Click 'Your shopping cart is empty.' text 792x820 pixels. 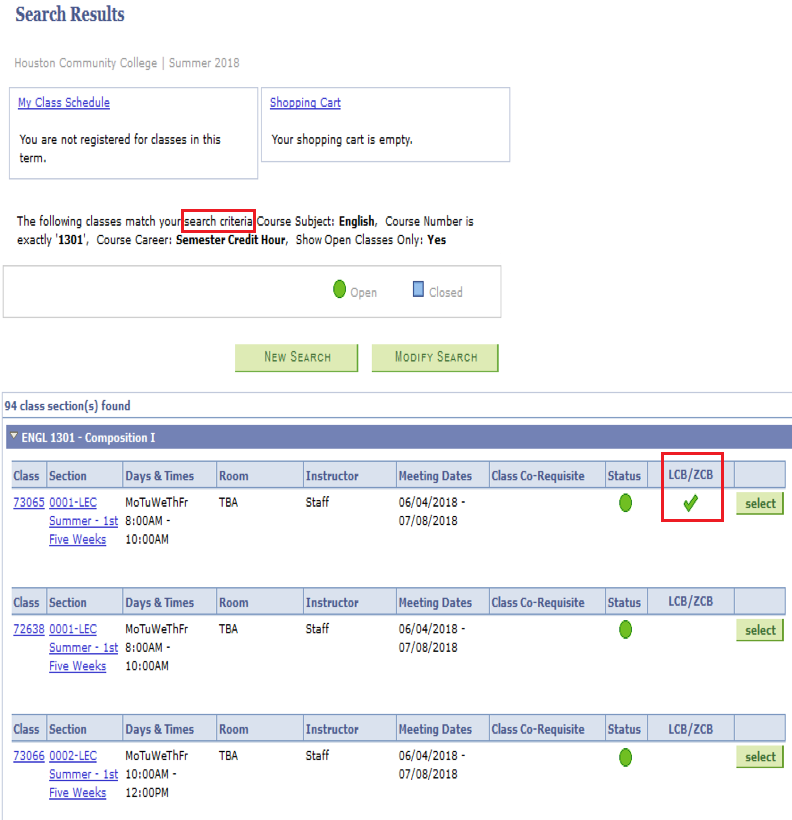click(342, 140)
